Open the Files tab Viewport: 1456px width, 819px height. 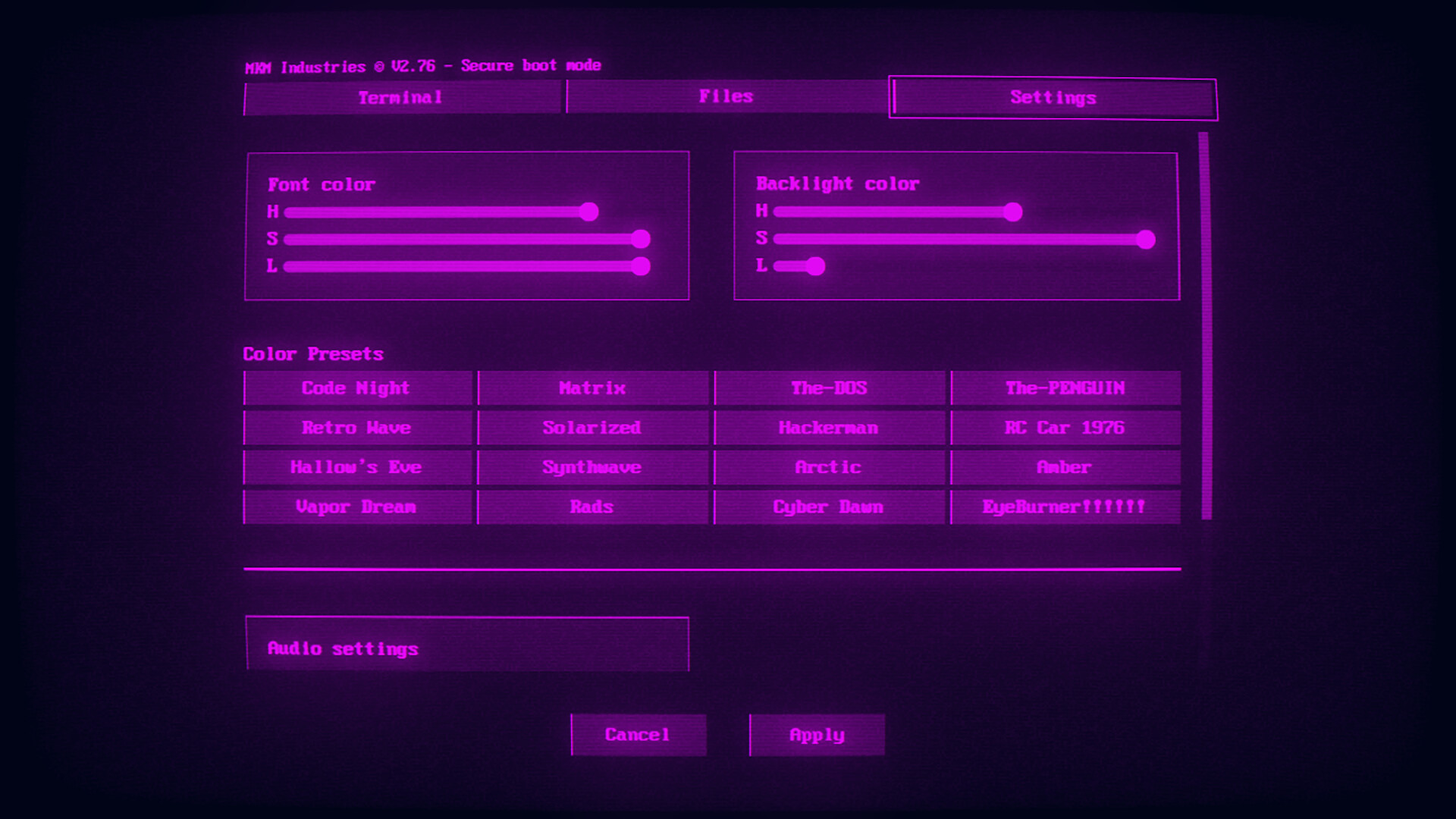pyautogui.click(x=725, y=96)
